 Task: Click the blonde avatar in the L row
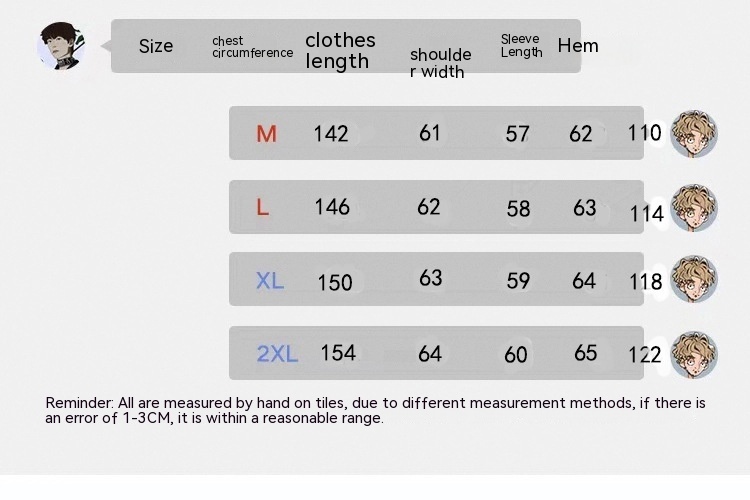click(694, 208)
